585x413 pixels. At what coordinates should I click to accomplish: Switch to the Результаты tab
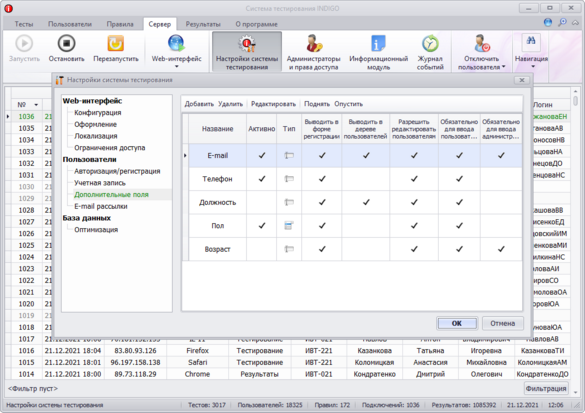click(203, 24)
